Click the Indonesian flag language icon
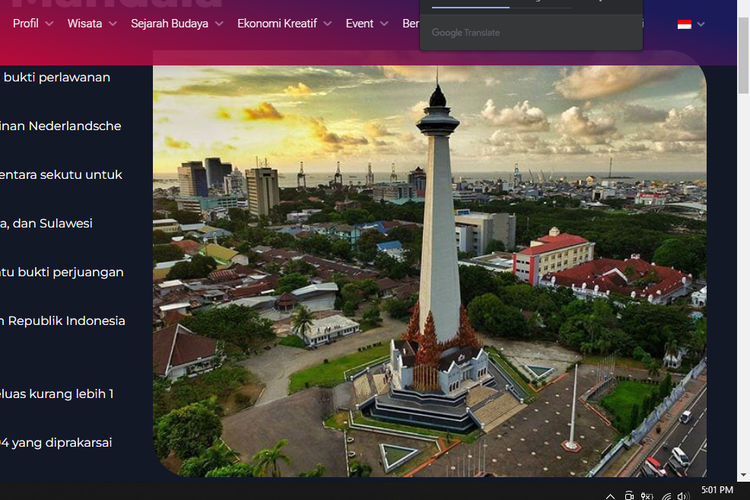 [684, 24]
